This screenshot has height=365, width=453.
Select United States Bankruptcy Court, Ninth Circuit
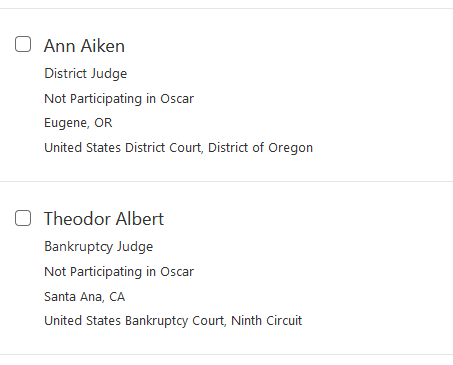pos(173,321)
